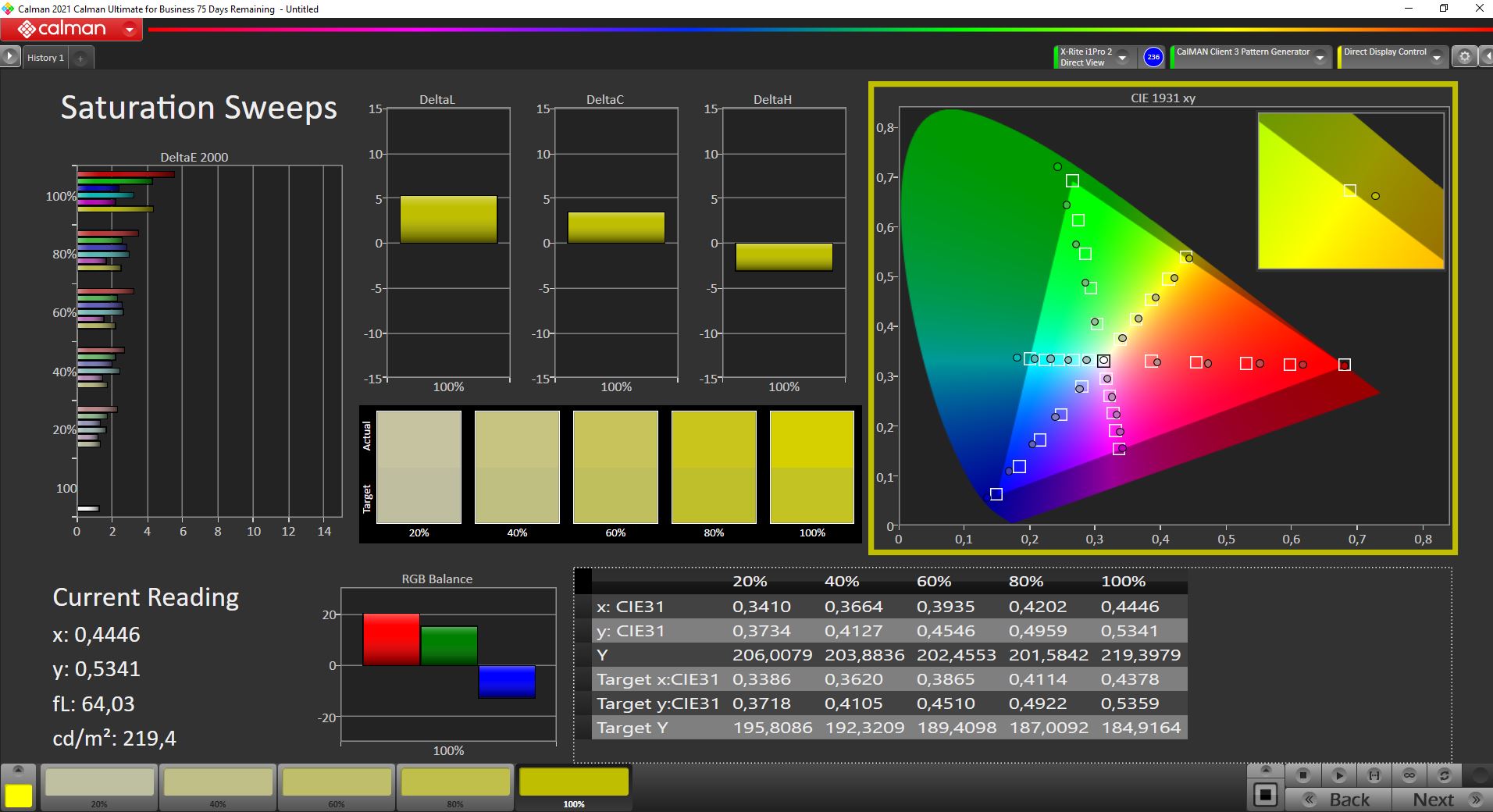Click the bracketed read series icon
The height and width of the screenshot is (812, 1493).
pyautogui.click(x=1374, y=775)
